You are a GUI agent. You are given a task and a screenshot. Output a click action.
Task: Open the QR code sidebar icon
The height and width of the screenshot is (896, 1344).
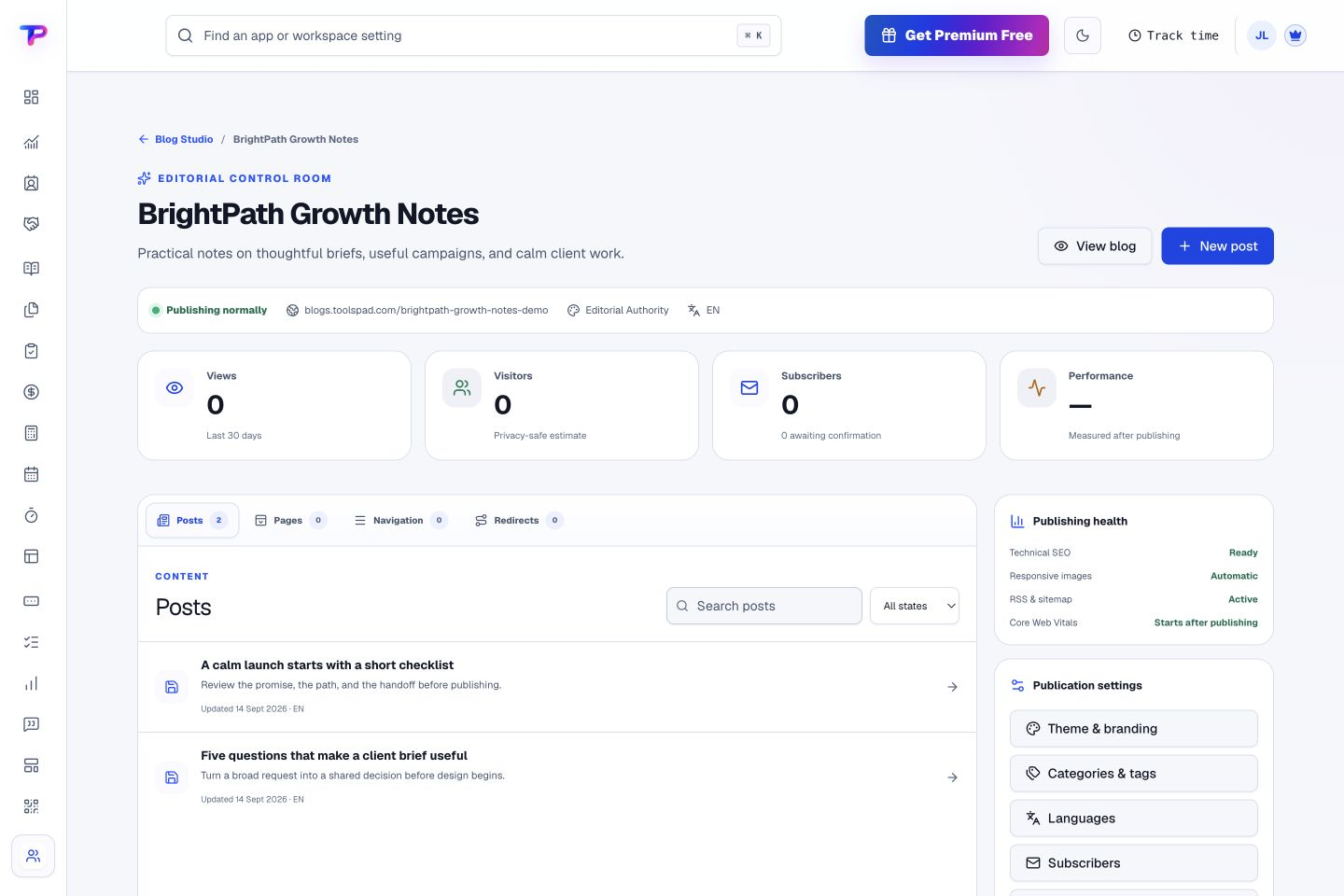click(x=31, y=806)
